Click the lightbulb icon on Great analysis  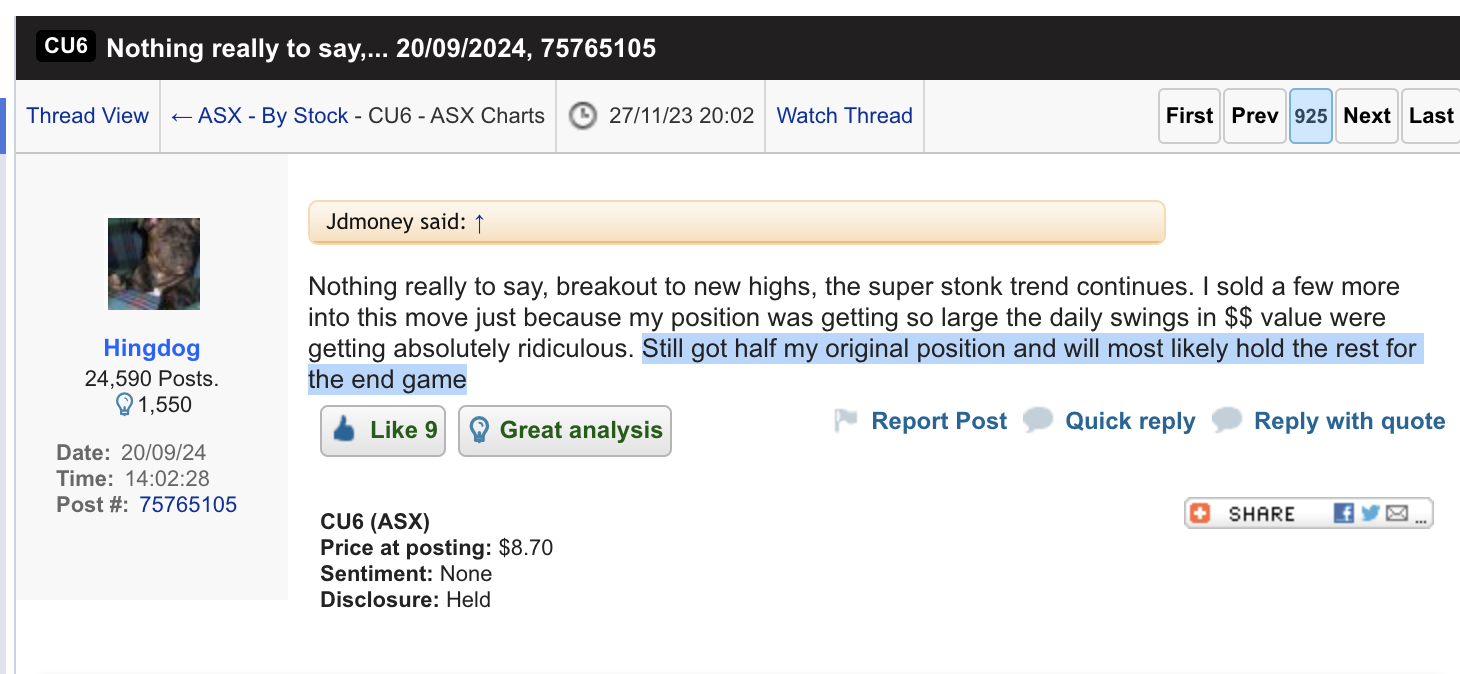[x=479, y=431]
